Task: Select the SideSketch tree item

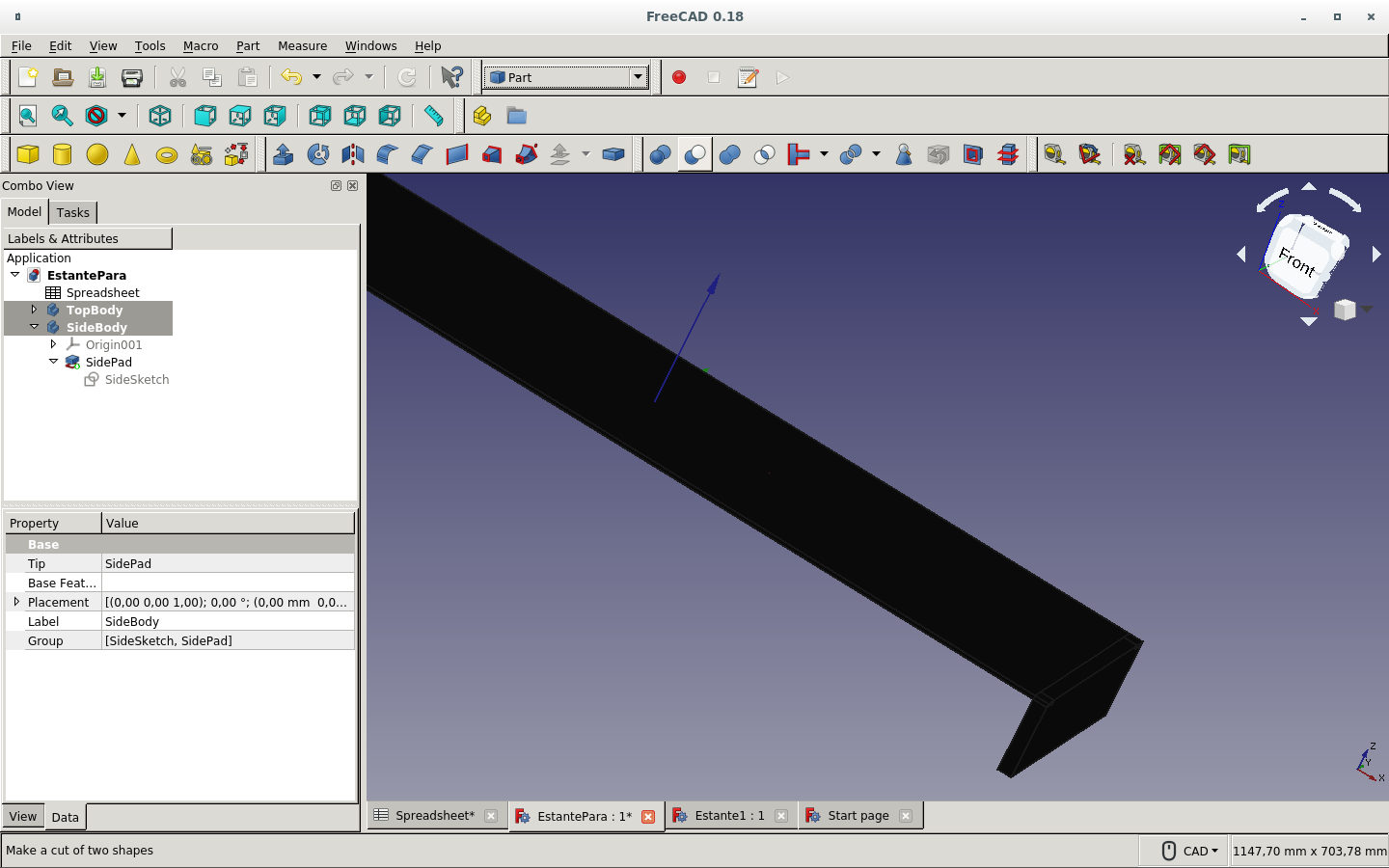Action: pyautogui.click(x=137, y=379)
